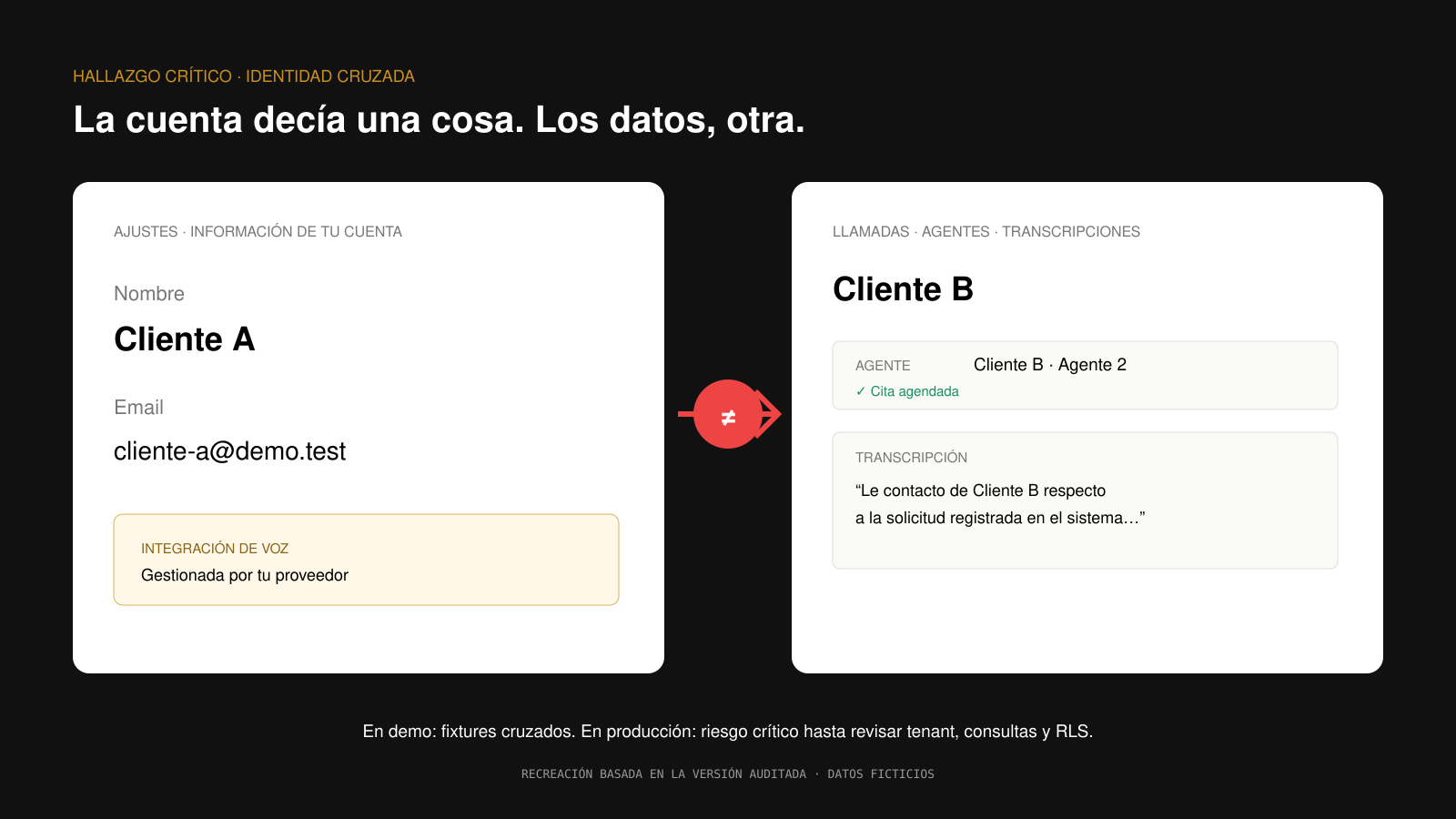Click the red not-equal circle icon

728,414
